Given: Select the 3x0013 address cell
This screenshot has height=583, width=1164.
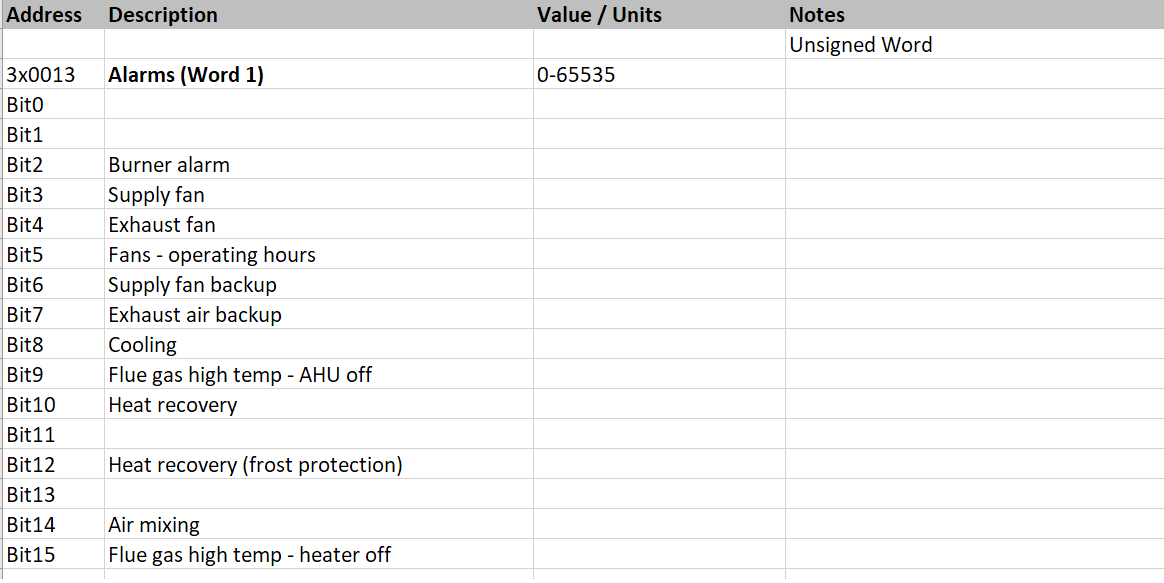Looking at the screenshot, I should pyautogui.click(x=41, y=75).
